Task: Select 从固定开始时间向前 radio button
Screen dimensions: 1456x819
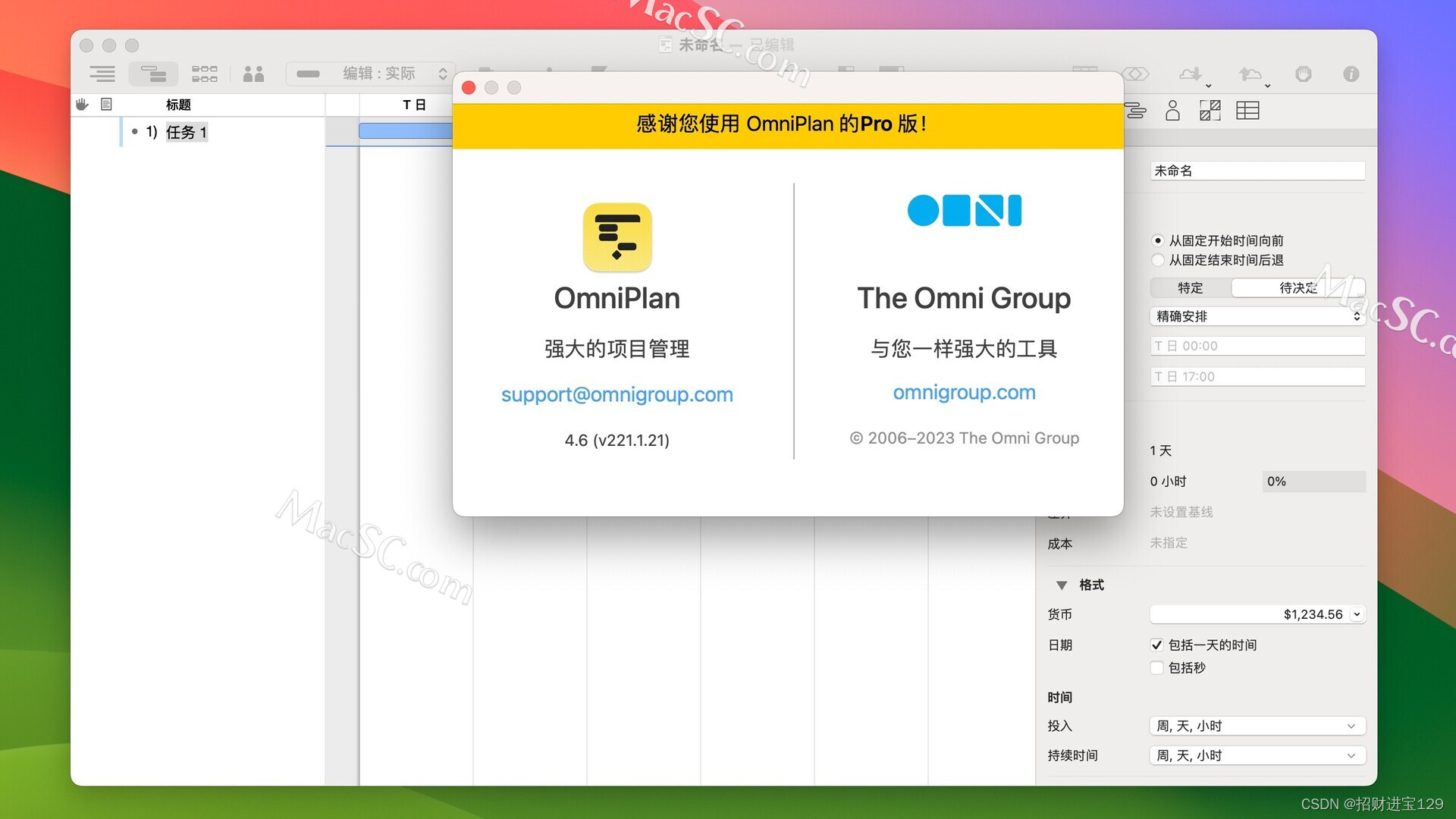Action: coord(1158,240)
